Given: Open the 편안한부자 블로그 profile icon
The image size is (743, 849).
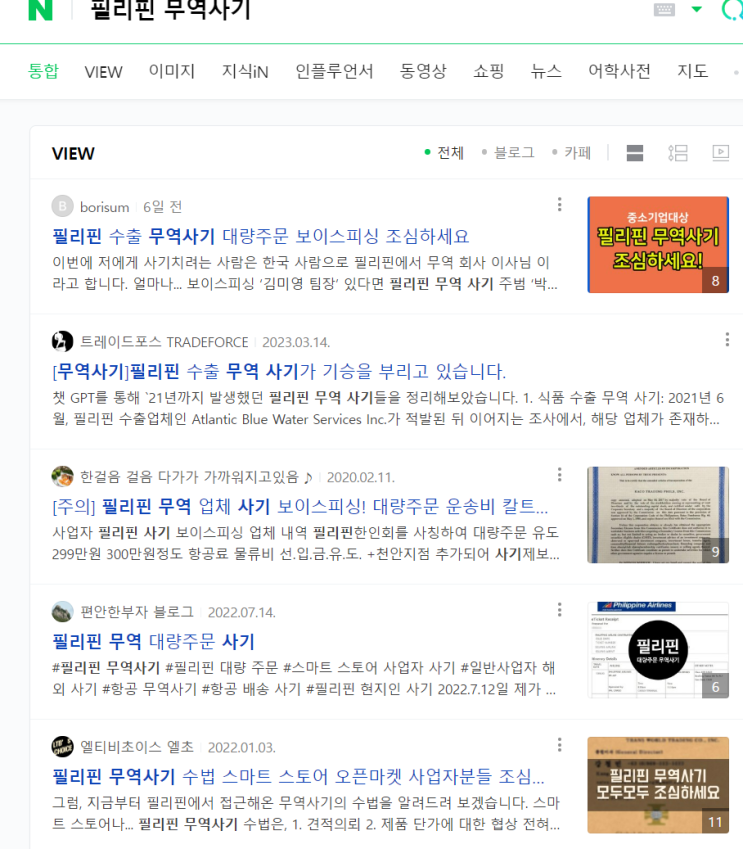Looking at the screenshot, I should (x=62, y=612).
